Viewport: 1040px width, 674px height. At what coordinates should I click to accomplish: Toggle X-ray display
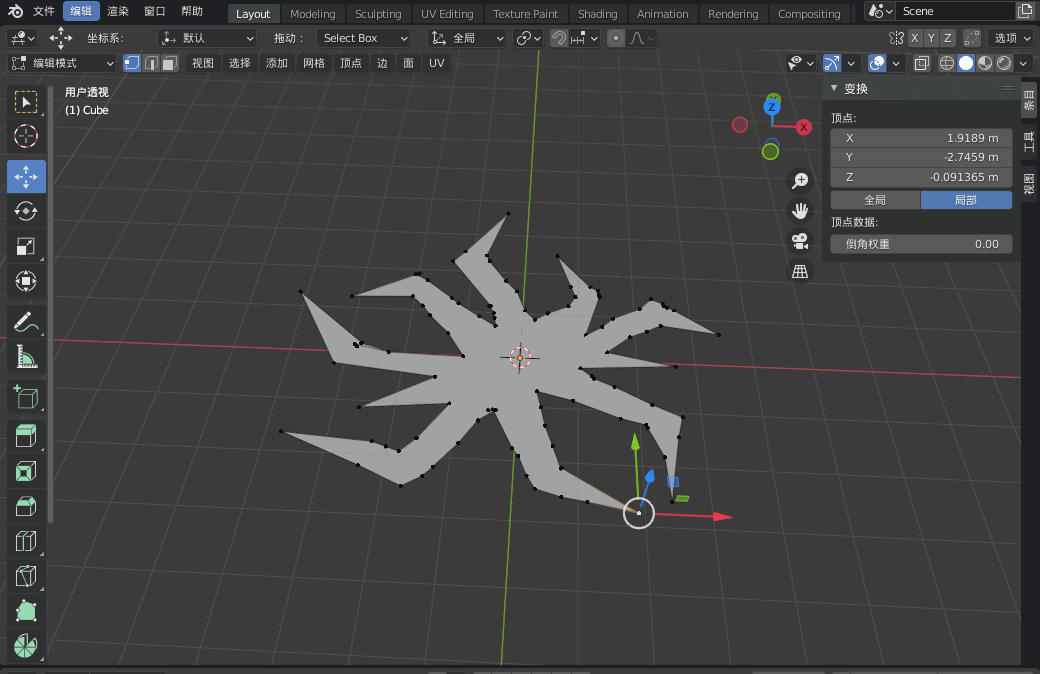[921, 63]
